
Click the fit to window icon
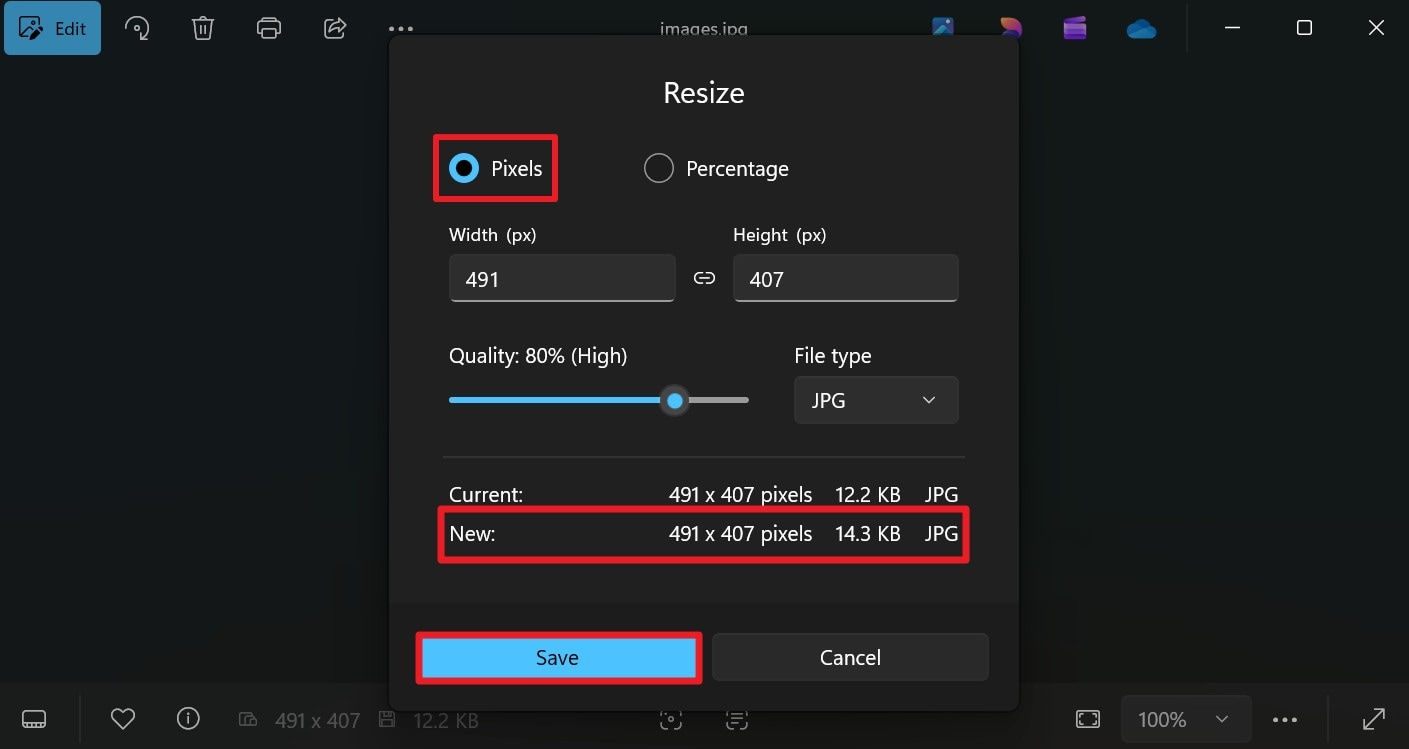1088,719
